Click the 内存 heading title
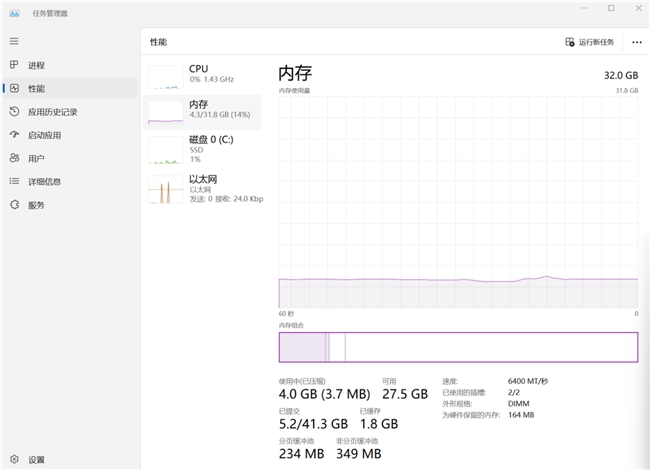Image resolution: width=650 pixels, height=470 pixels. 295,73
